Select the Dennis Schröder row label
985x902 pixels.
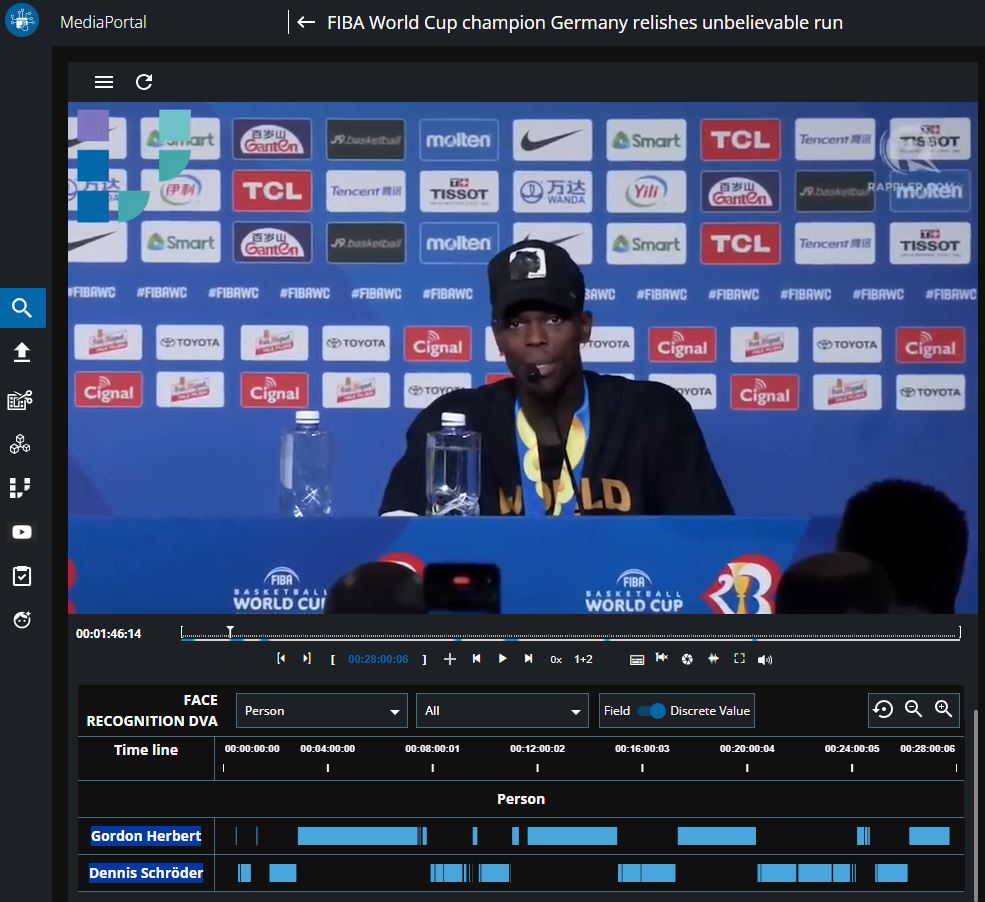[x=146, y=873]
